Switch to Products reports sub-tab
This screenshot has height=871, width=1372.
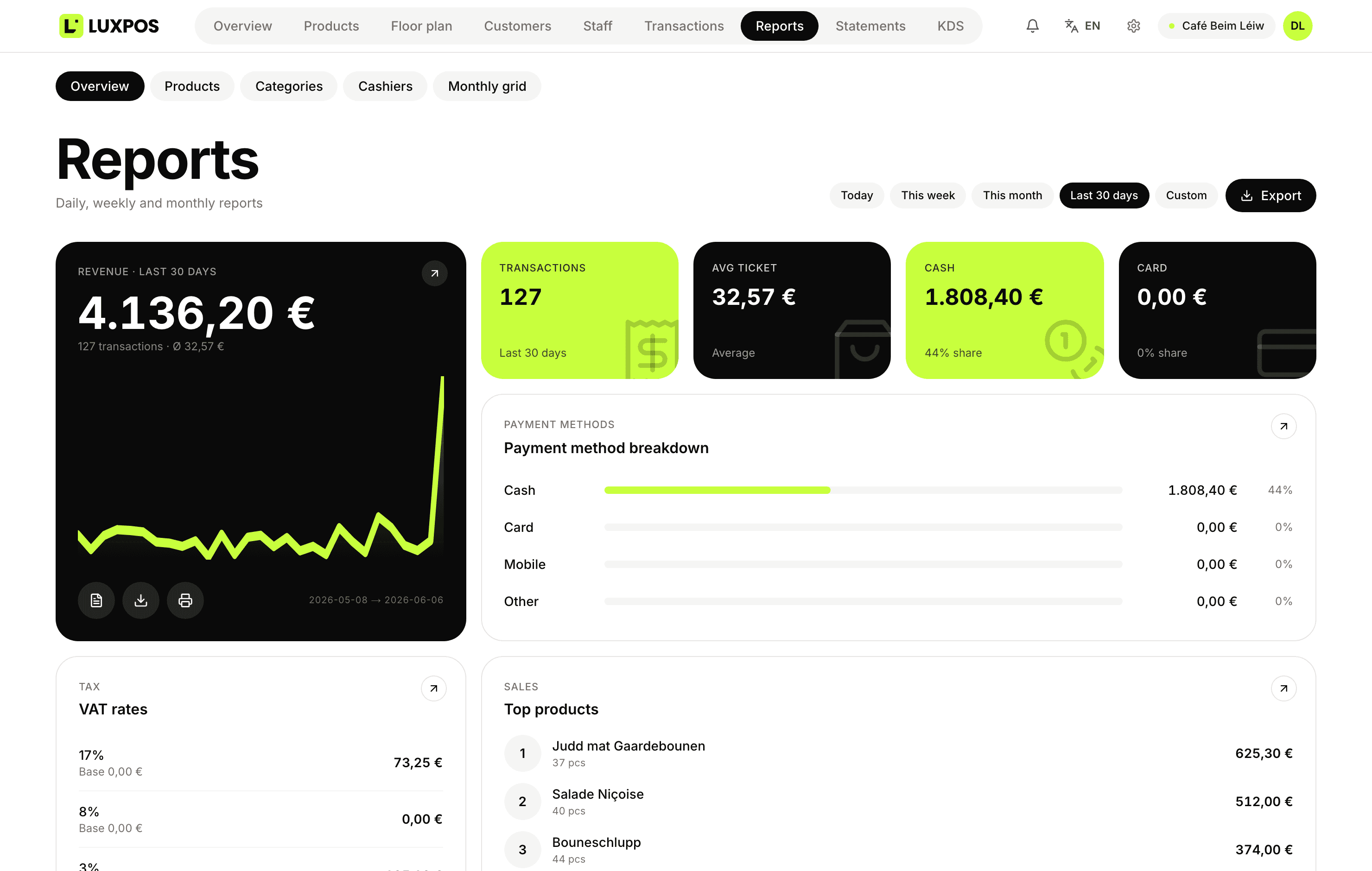(x=192, y=86)
